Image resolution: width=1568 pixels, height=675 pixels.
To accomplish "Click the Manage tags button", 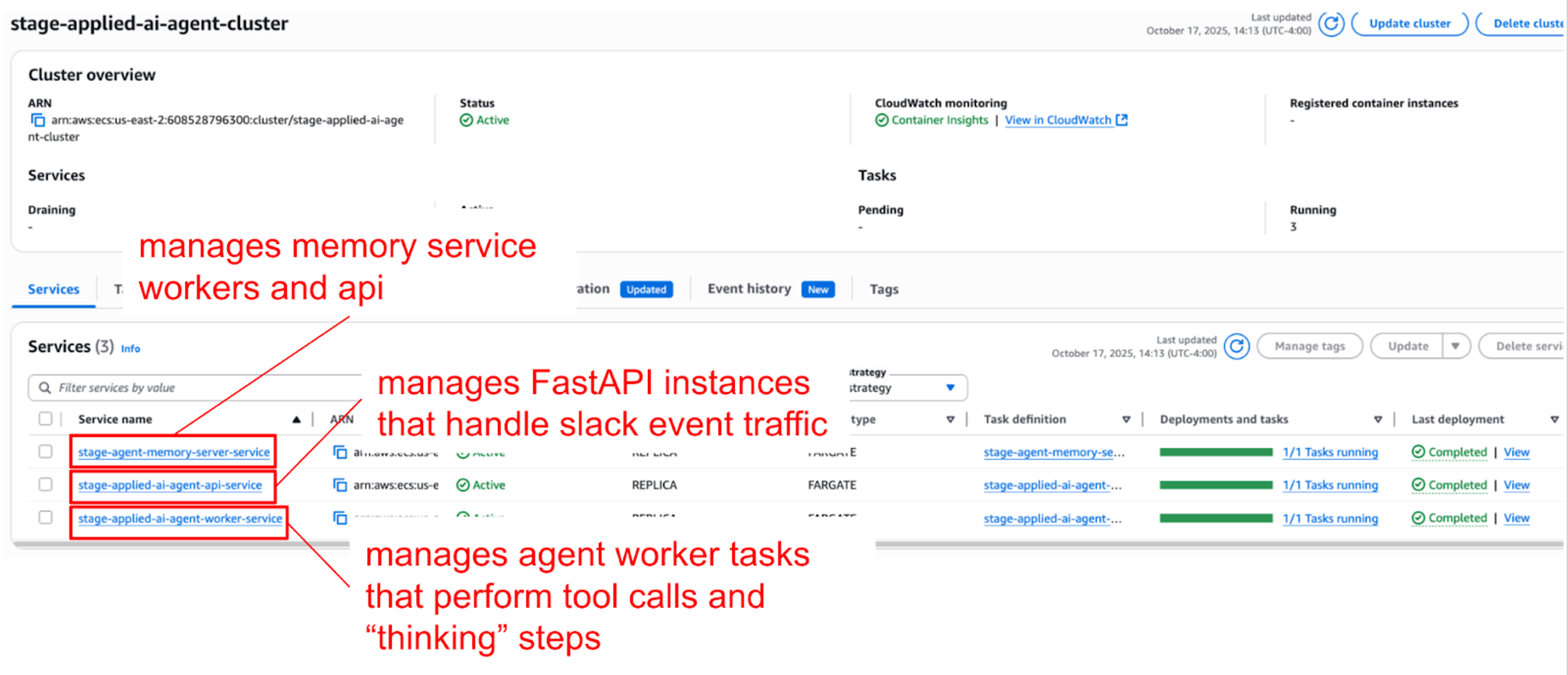I will click(1309, 346).
